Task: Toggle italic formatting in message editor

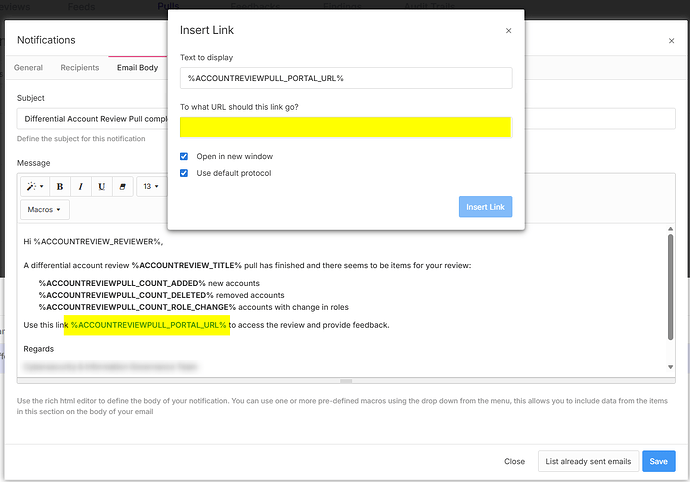Action: click(81, 187)
